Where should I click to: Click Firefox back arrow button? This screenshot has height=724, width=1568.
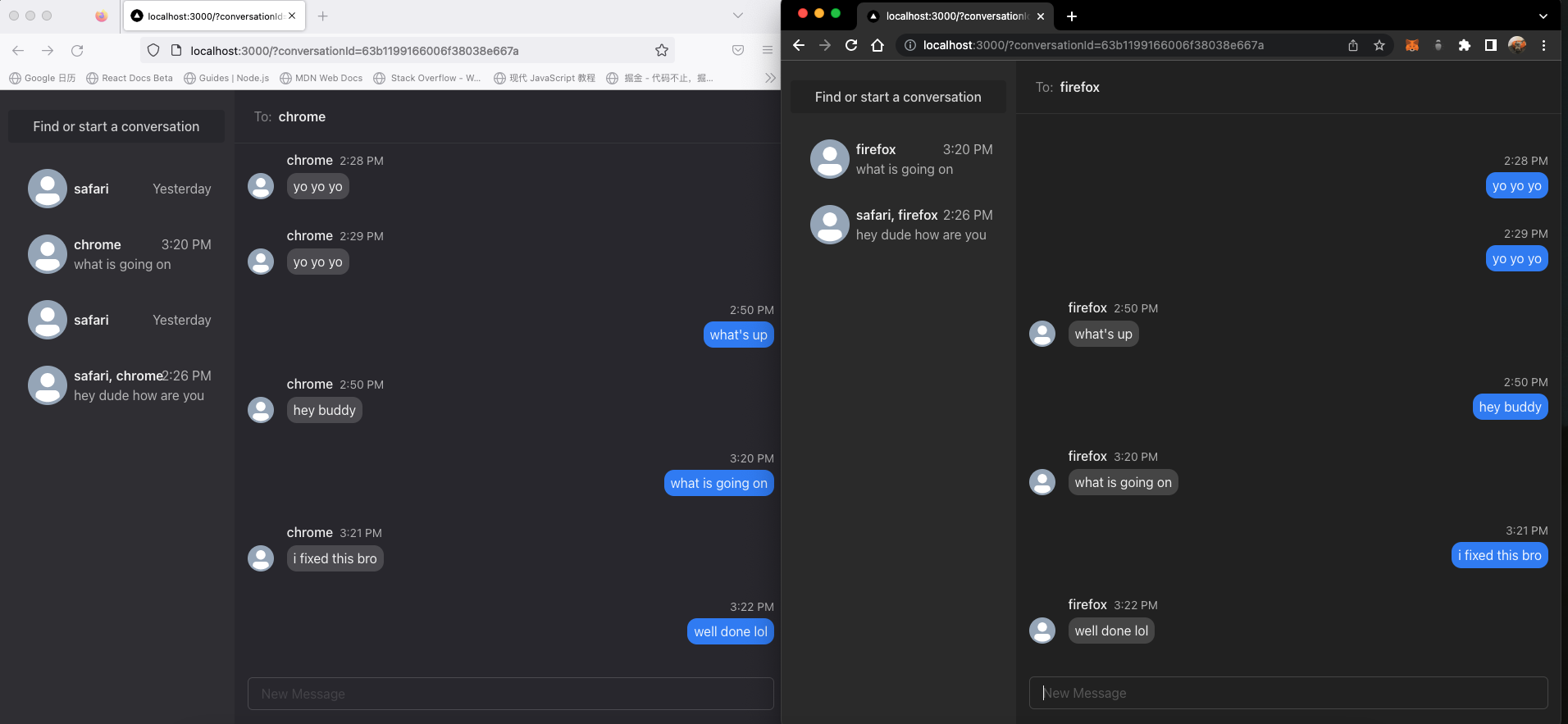tap(18, 51)
